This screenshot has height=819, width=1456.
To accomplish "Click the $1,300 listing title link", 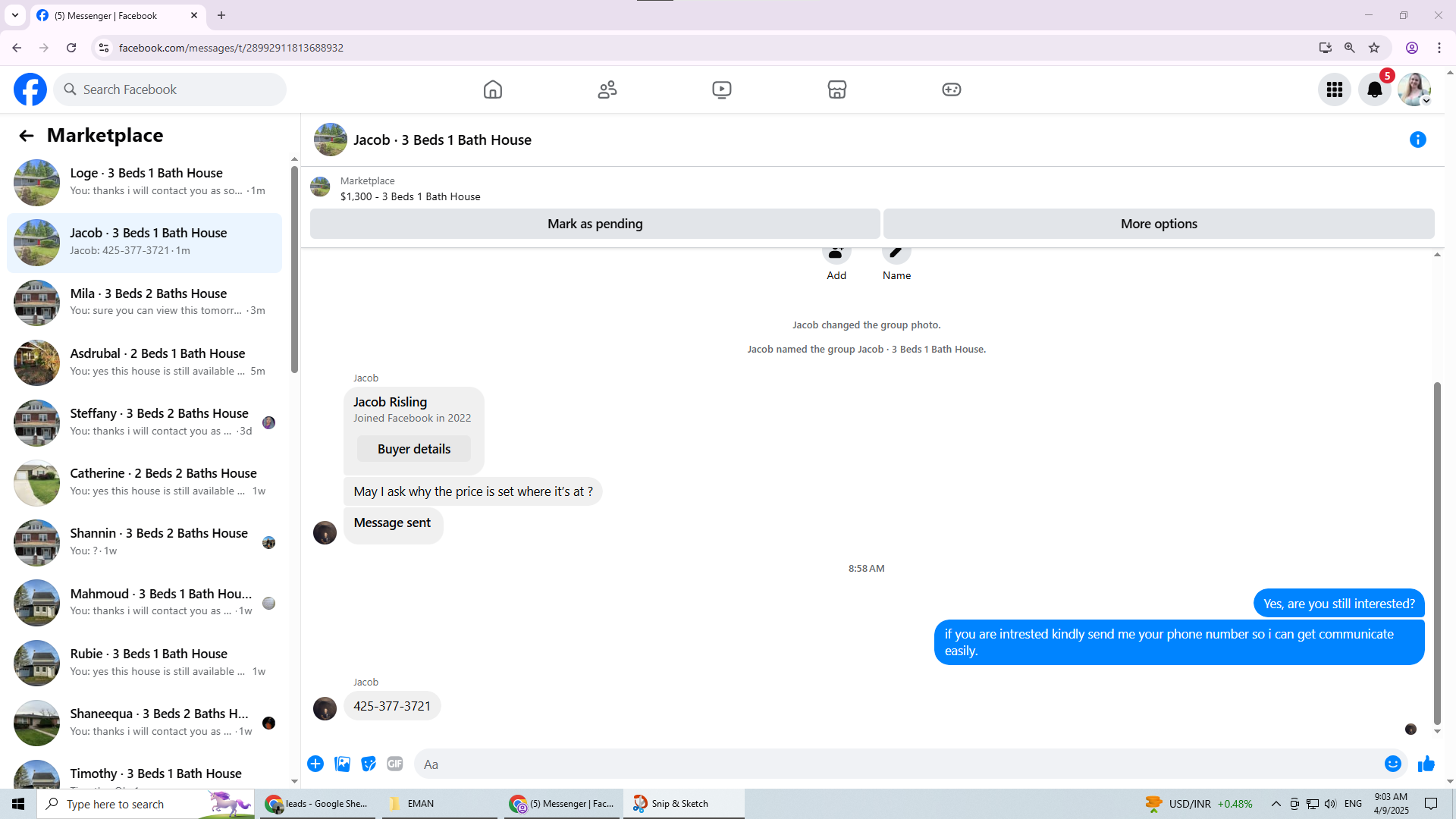I will tap(410, 196).
